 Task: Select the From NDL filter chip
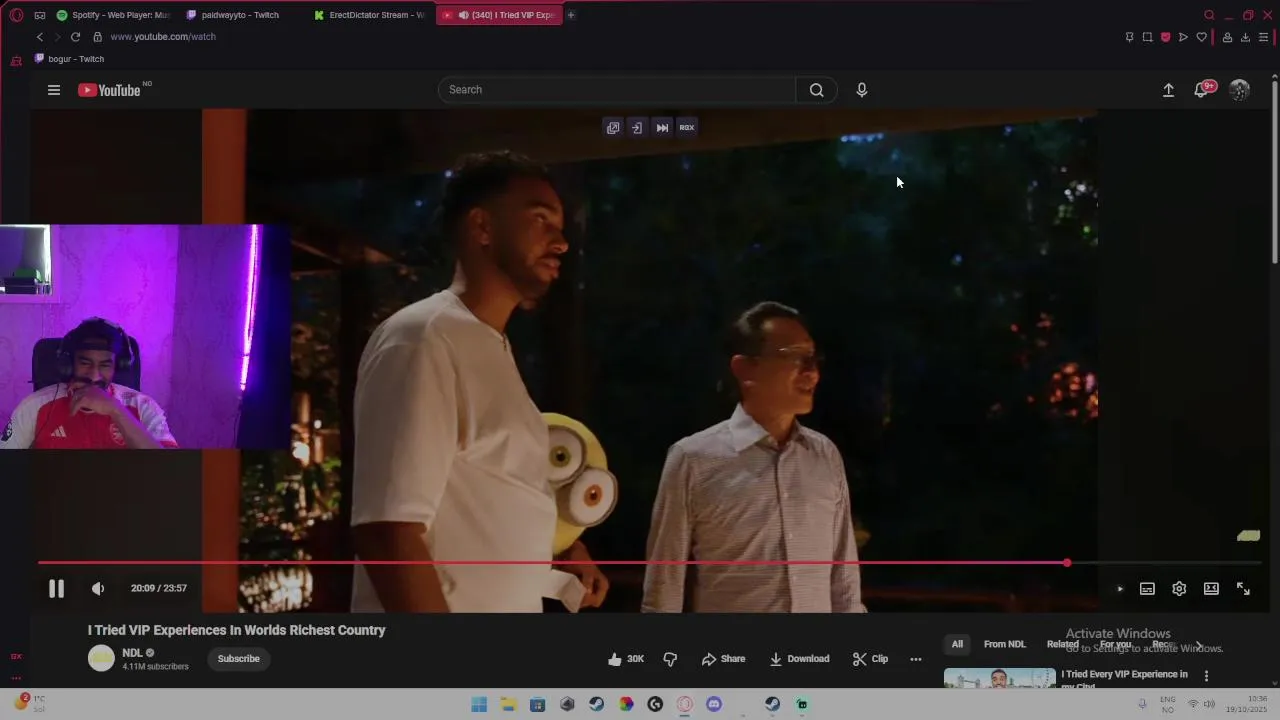click(x=1004, y=645)
